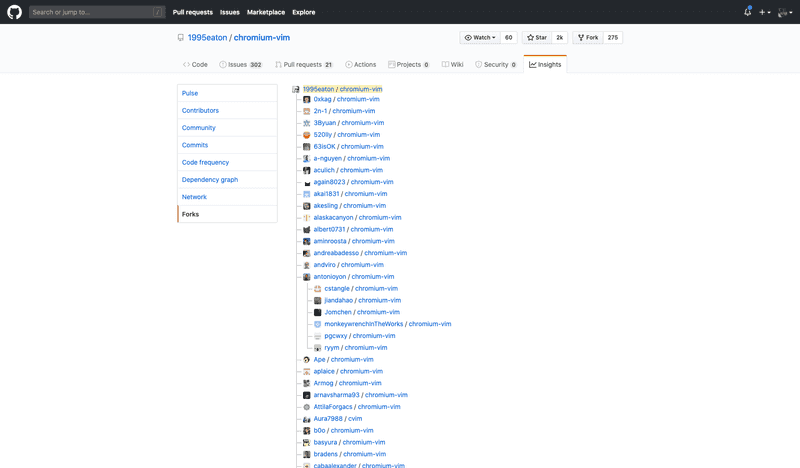This screenshot has height=468, width=800.
Task: Click the fork count 275
Action: tap(613, 38)
